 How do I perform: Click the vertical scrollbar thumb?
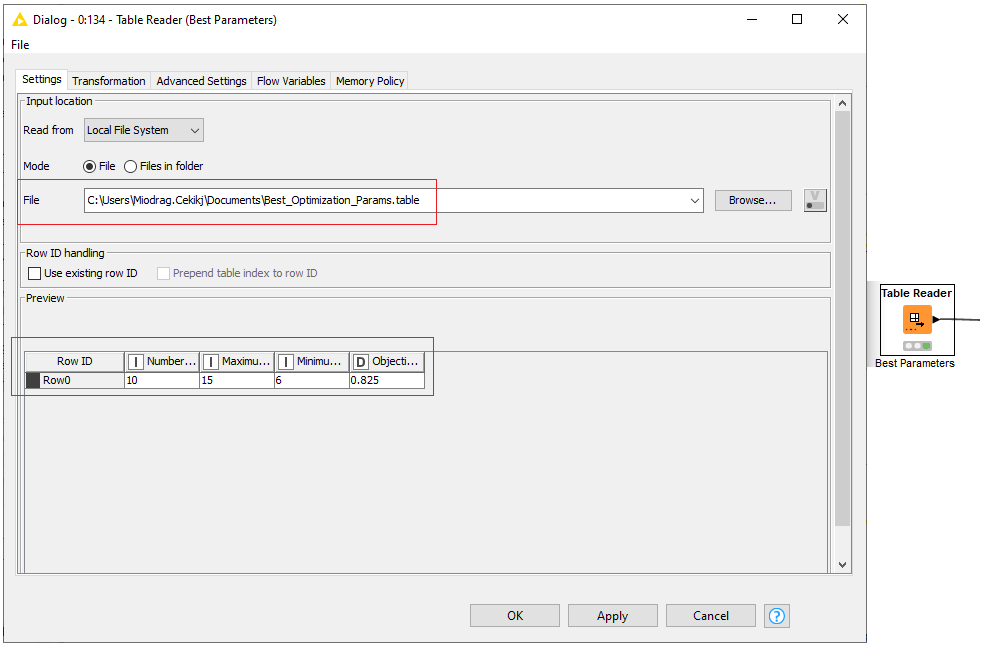pos(842,319)
